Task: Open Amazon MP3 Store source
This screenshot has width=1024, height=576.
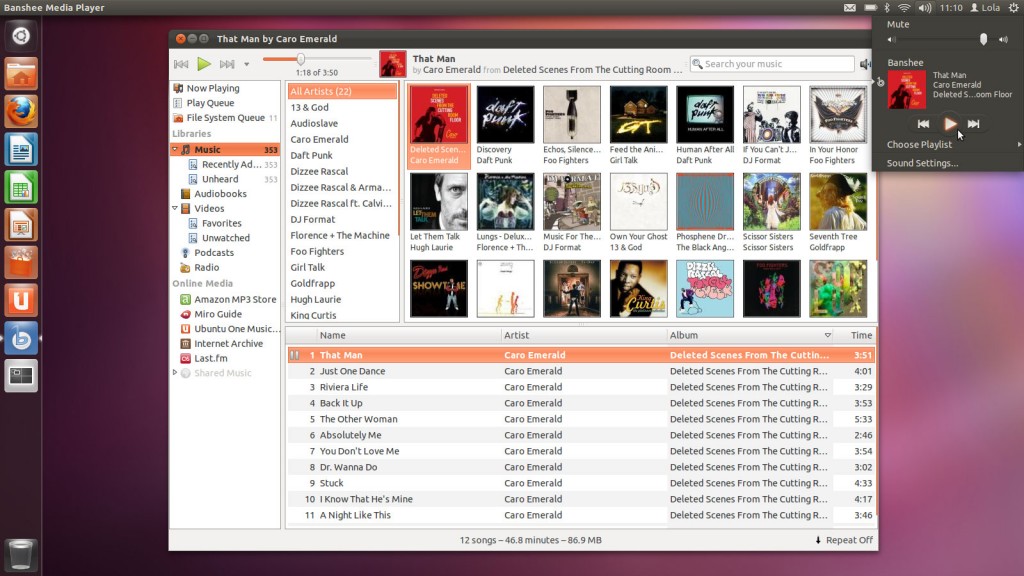Action: pyautogui.click(x=235, y=299)
